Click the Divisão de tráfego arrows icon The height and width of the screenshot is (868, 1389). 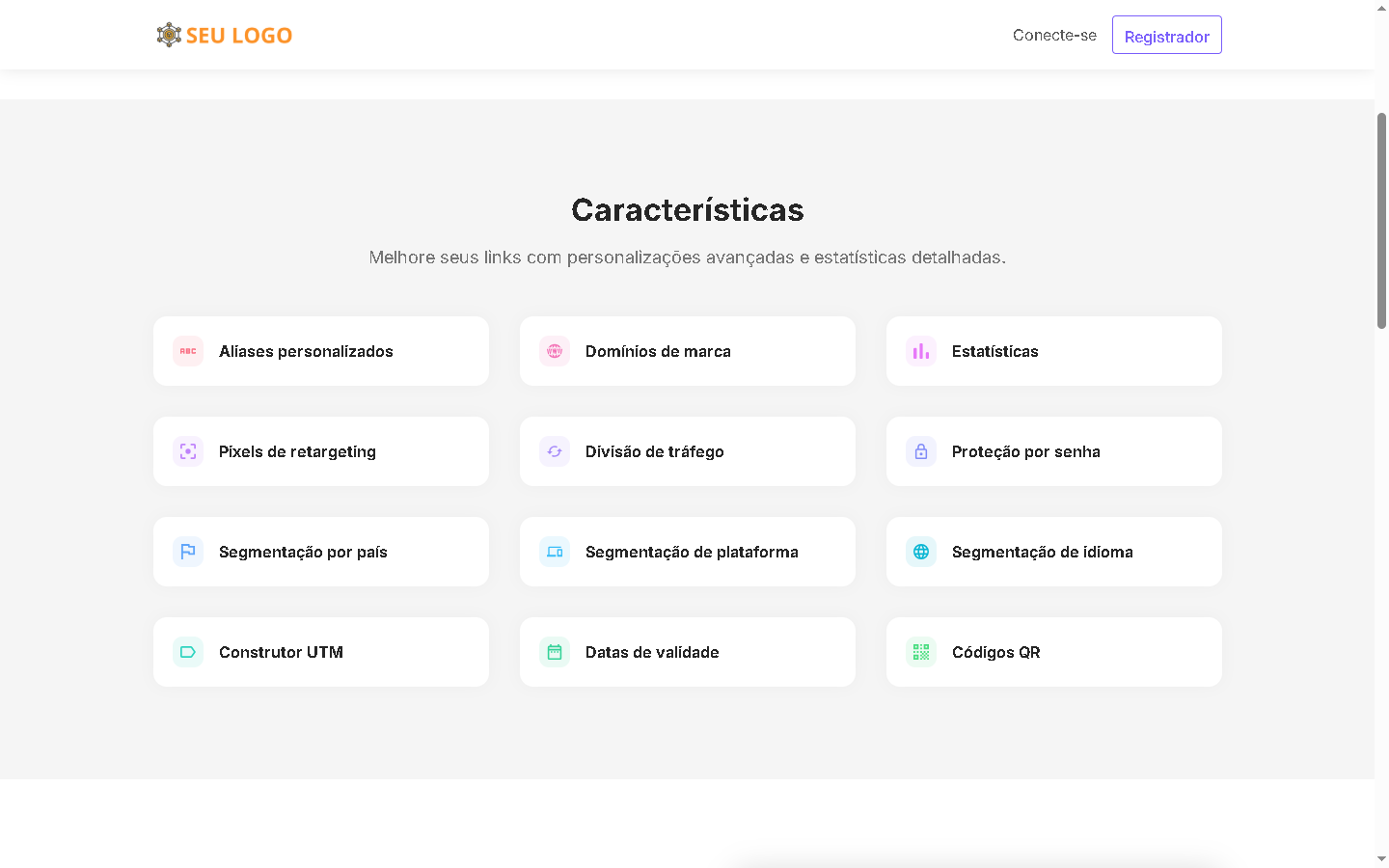[x=555, y=451]
